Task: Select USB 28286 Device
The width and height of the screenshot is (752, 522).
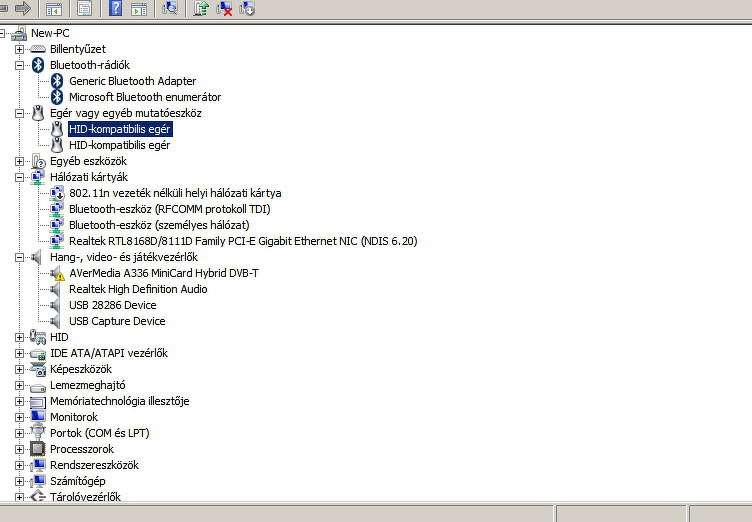Action: (x=113, y=305)
